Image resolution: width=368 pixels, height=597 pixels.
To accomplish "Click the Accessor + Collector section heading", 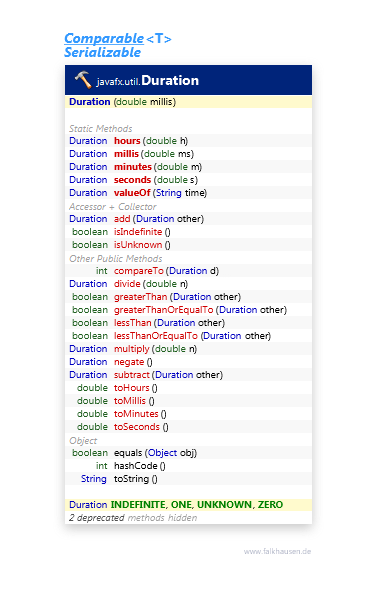I will click(x=113, y=206).
